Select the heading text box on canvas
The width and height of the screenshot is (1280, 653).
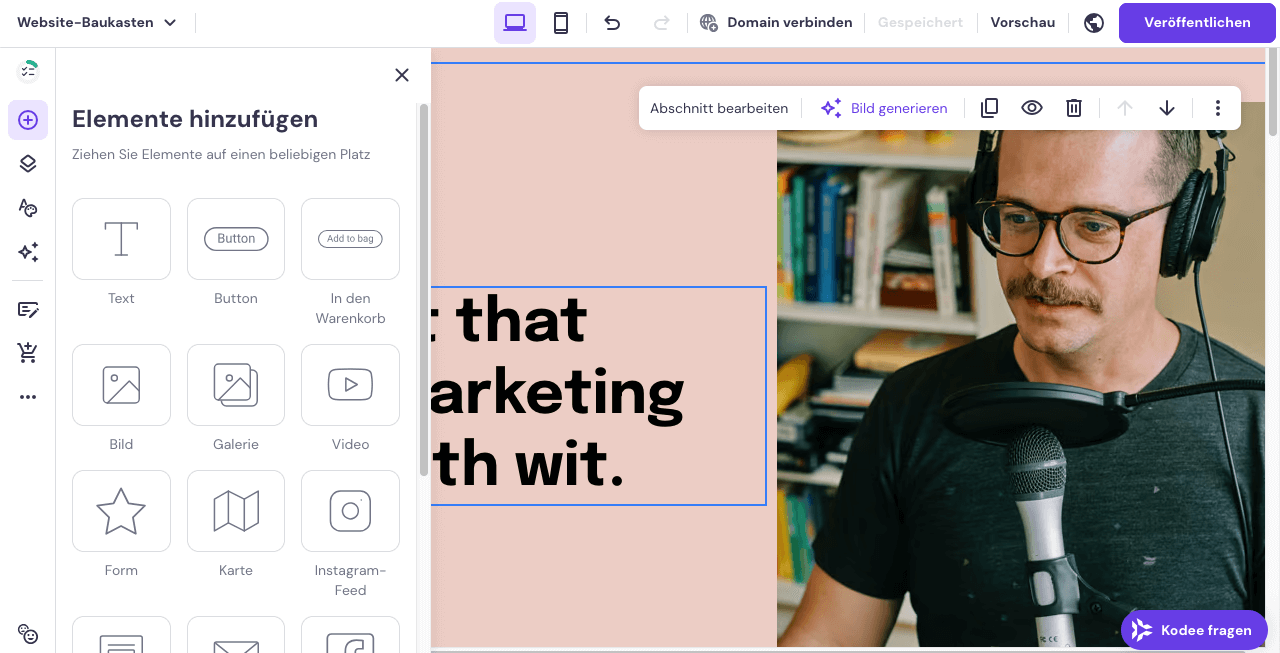(598, 396)
